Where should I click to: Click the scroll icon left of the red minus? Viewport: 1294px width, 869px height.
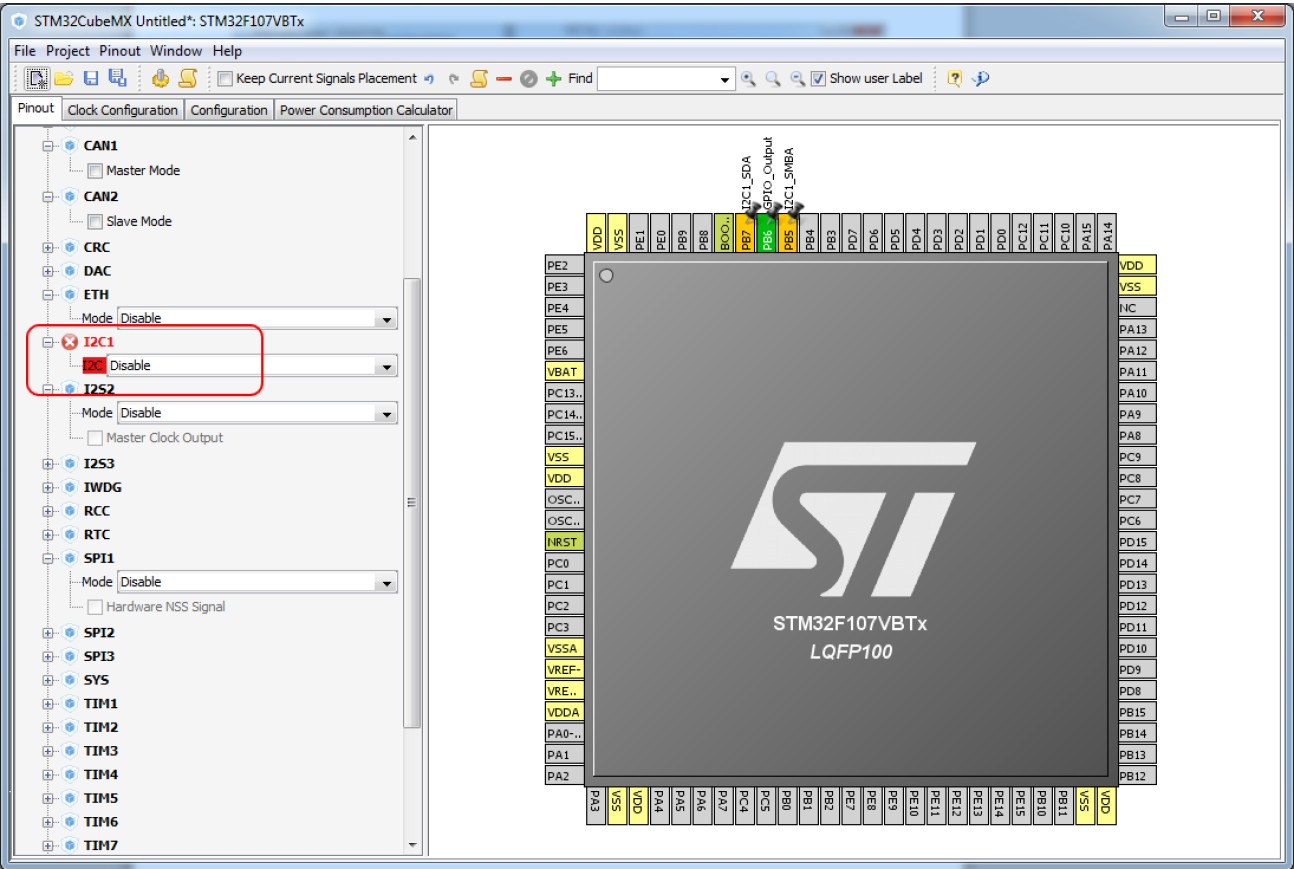pos(479,78)
